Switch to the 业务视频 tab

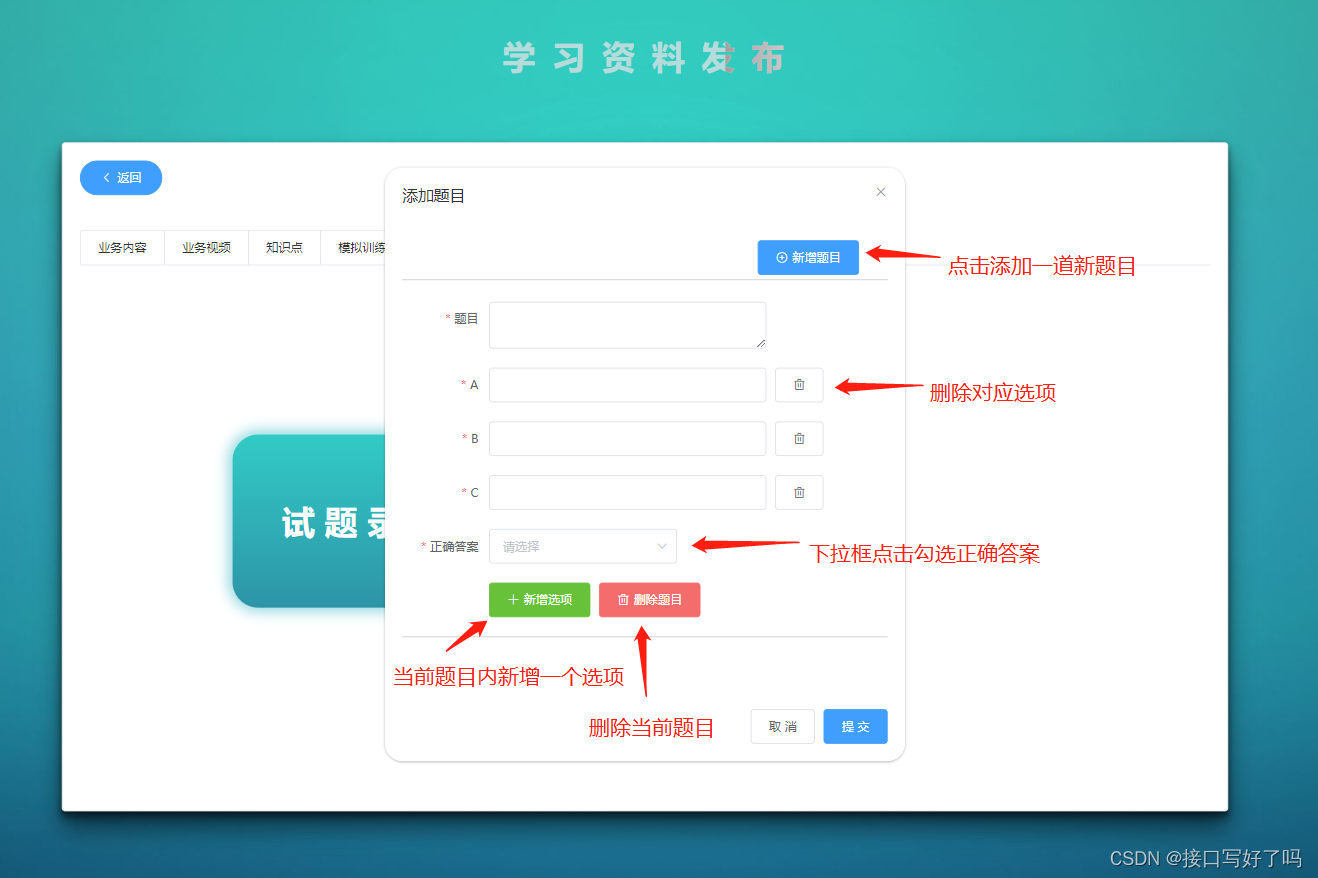pos(206,248)
